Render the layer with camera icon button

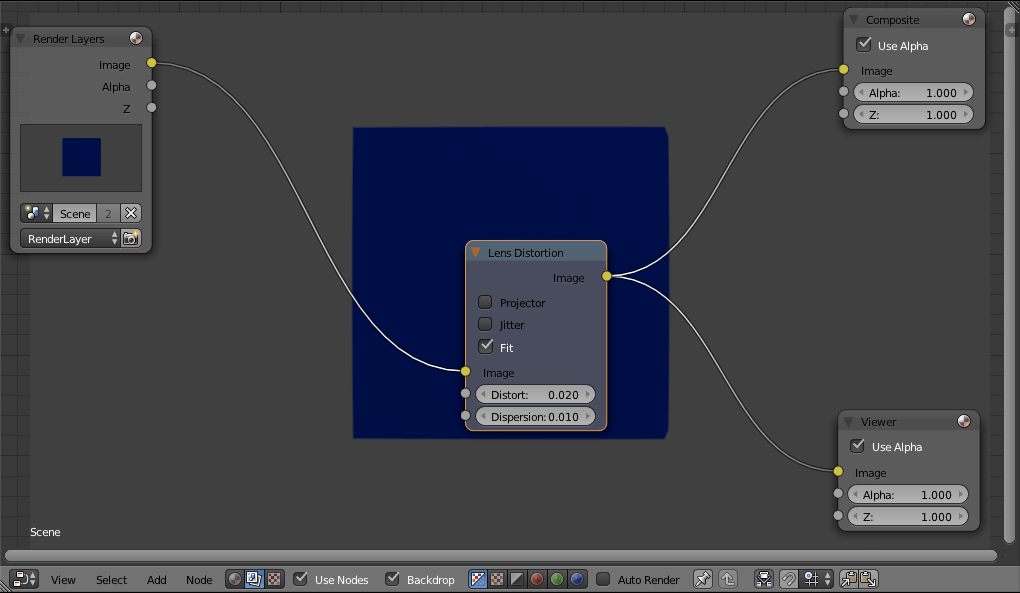[131, 239]
